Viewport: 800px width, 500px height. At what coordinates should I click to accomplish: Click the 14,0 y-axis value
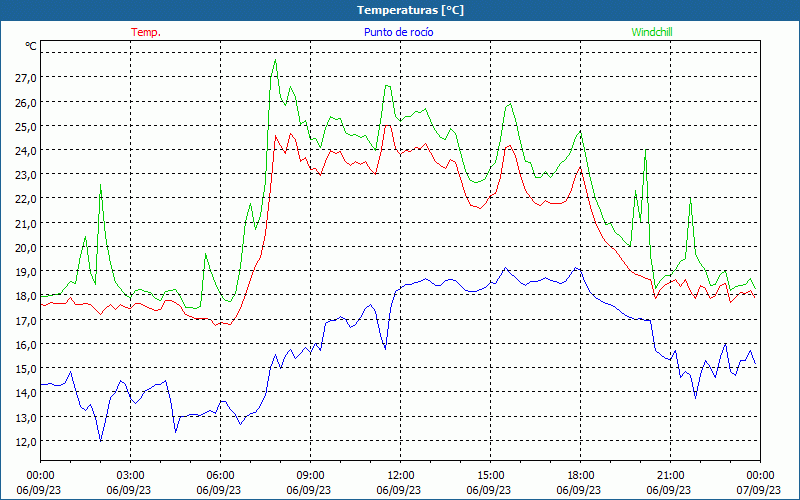point(26,393)
